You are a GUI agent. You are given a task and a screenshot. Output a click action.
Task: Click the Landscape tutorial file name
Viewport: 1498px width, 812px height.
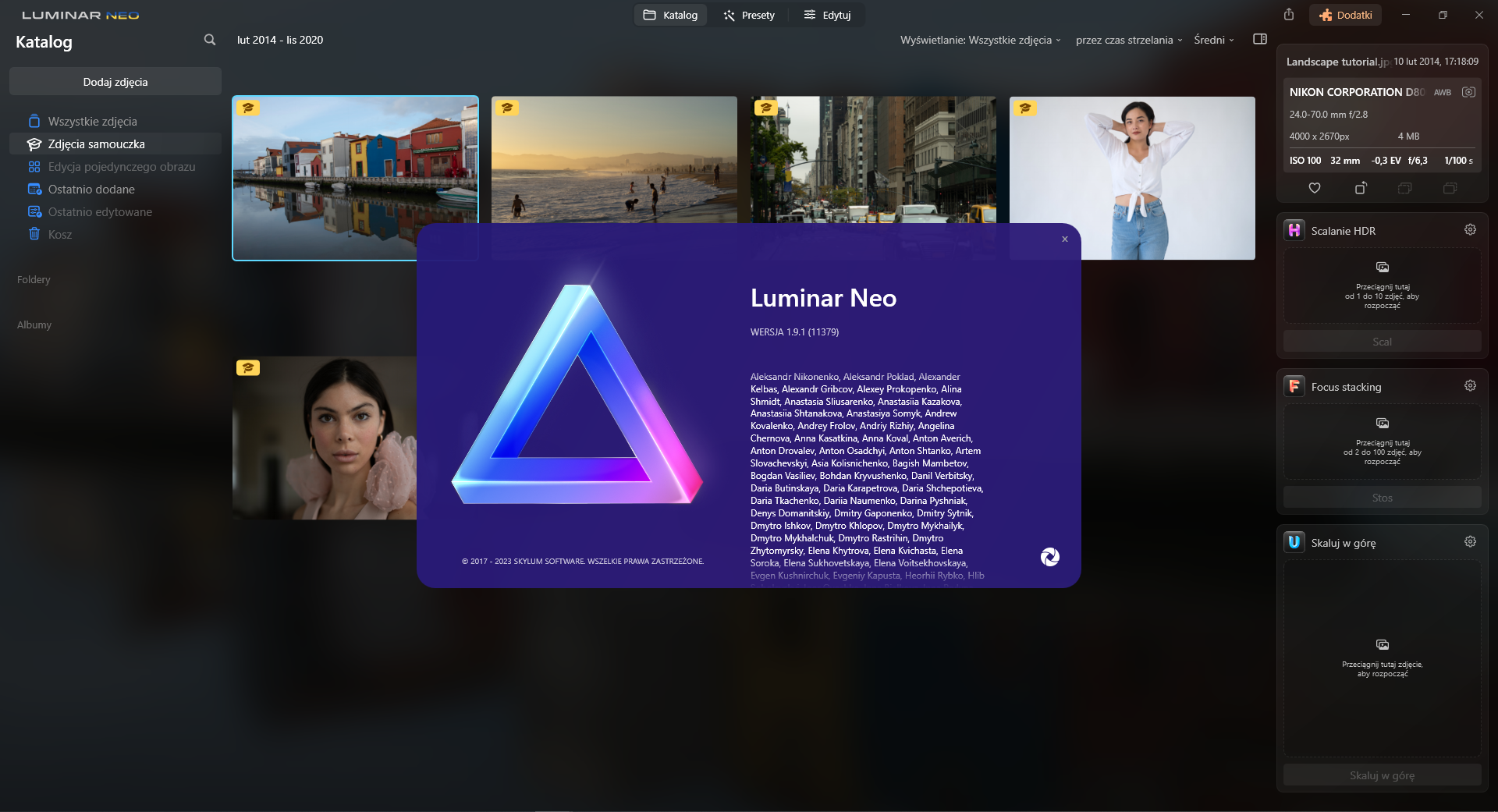pos(1337,62)
